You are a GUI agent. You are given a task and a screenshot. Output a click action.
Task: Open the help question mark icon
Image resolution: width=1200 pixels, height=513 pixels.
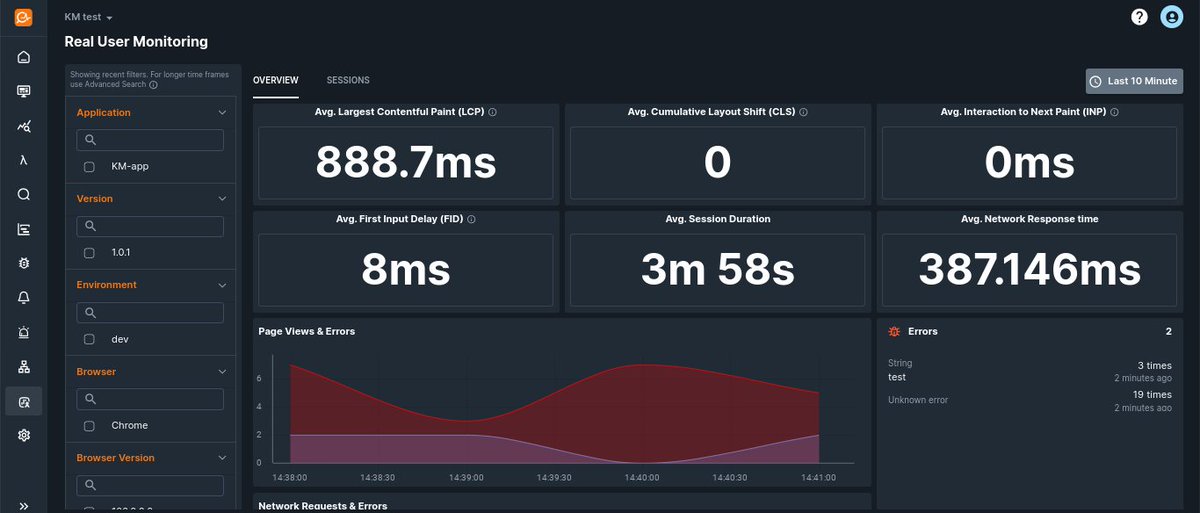click(1139, 17)
